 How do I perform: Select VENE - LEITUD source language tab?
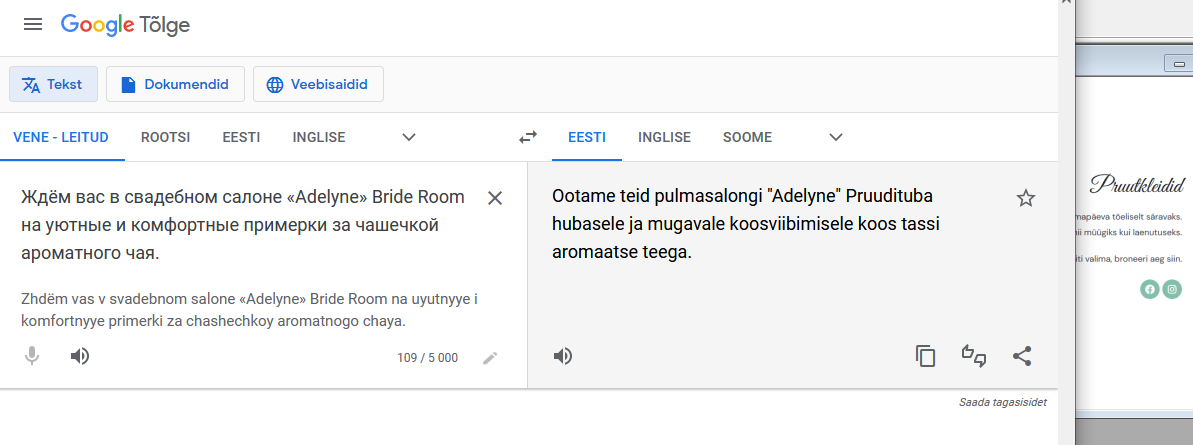click(x=62, y=138)
